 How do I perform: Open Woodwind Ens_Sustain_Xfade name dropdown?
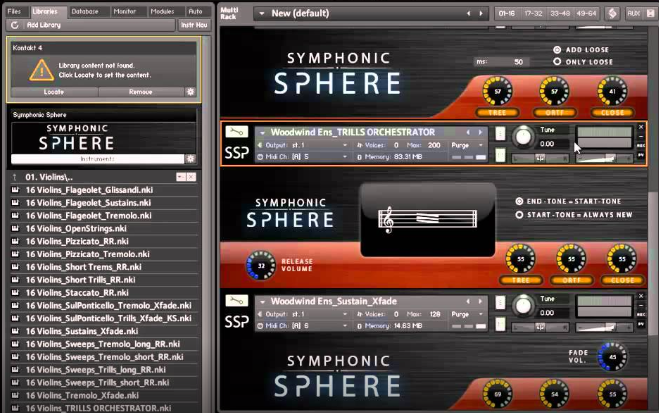pyautogui.click(x=262, y=301)
